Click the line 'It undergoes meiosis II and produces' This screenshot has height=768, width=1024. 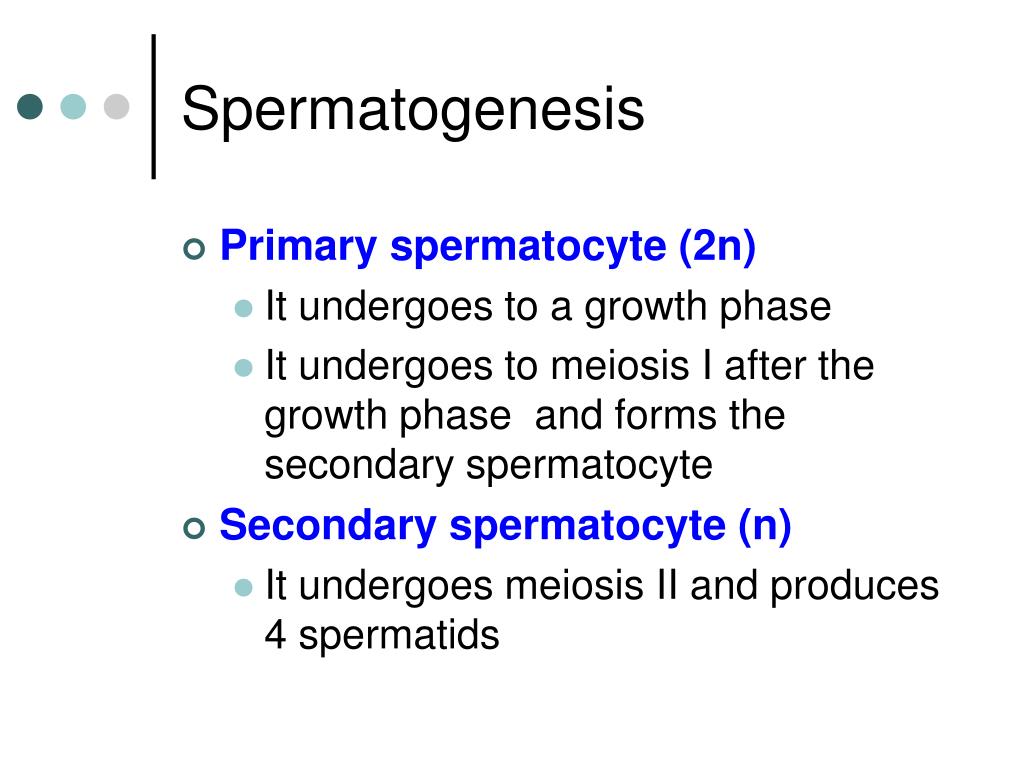click(601, 586)
